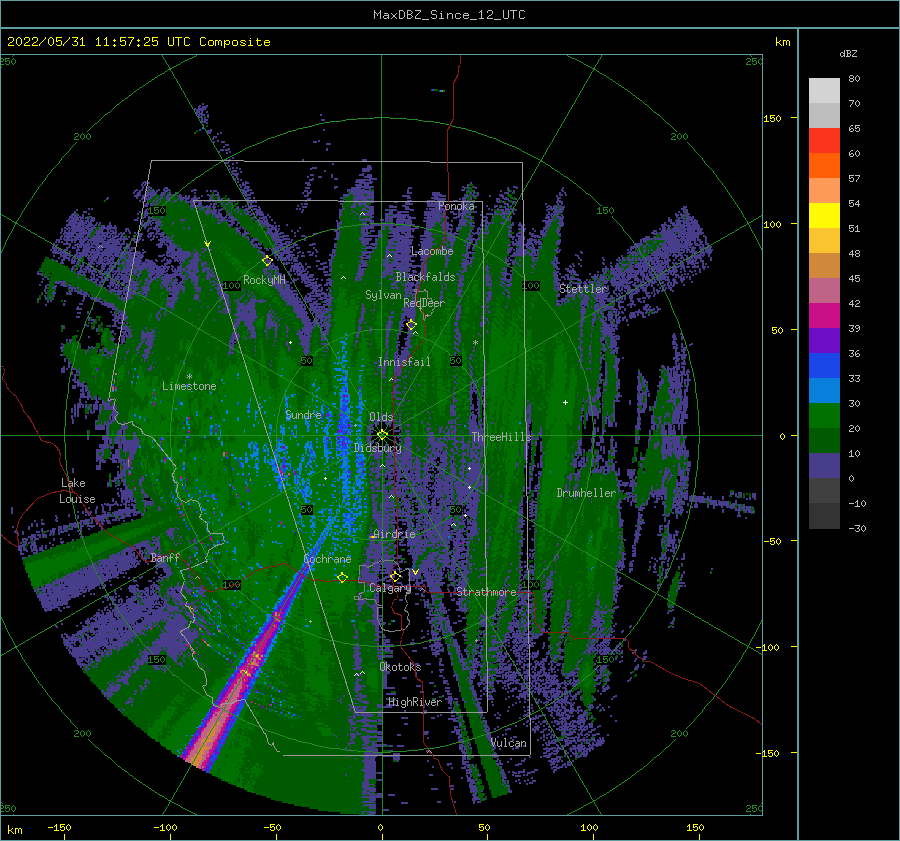Image resolution: width=900 pixels, height=841 pixels.
Task: Click the Okotoks label
Action: tap(400, 667)
